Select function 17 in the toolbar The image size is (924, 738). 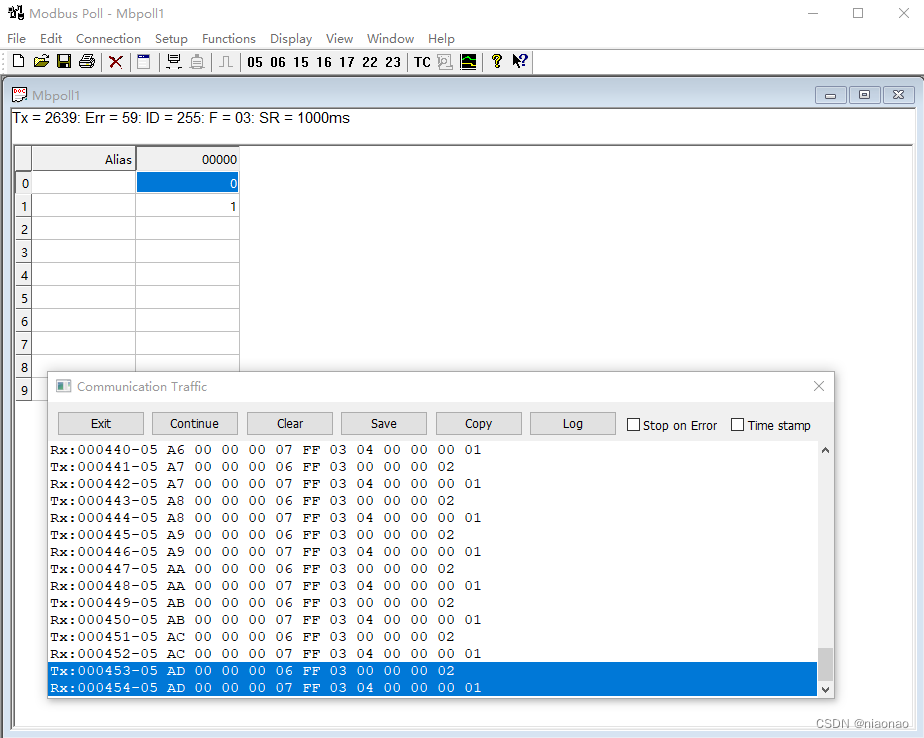[346, 62]
